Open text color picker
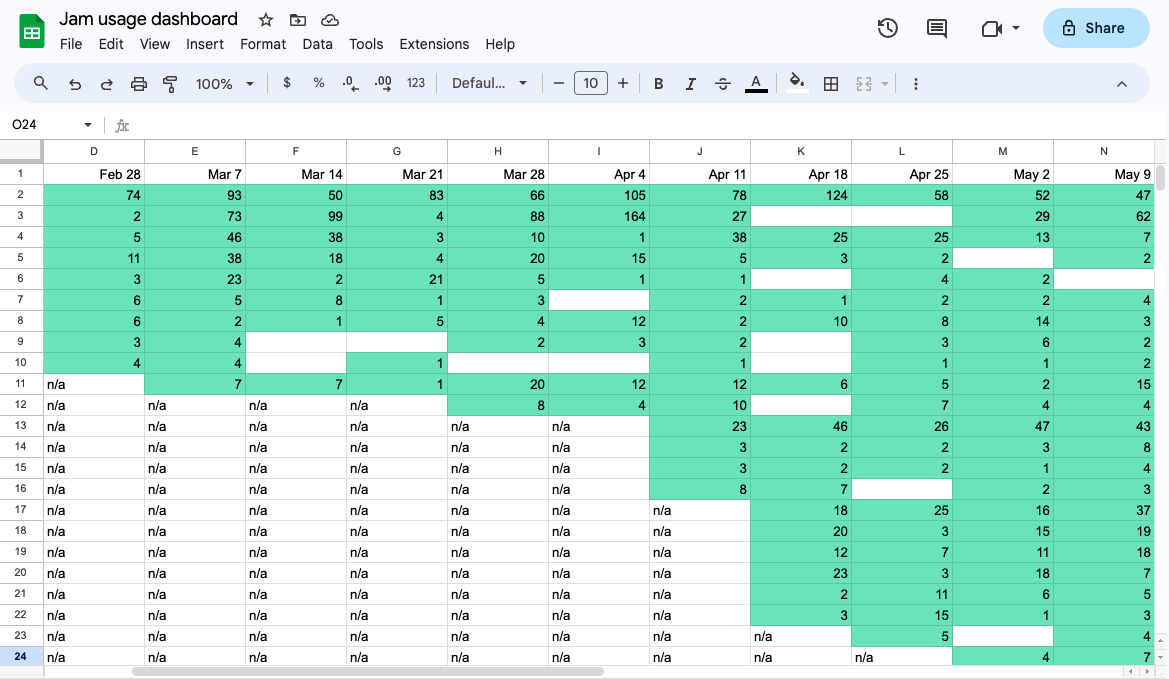Viewport: 1169px width, 679px height. click(756, 83)
